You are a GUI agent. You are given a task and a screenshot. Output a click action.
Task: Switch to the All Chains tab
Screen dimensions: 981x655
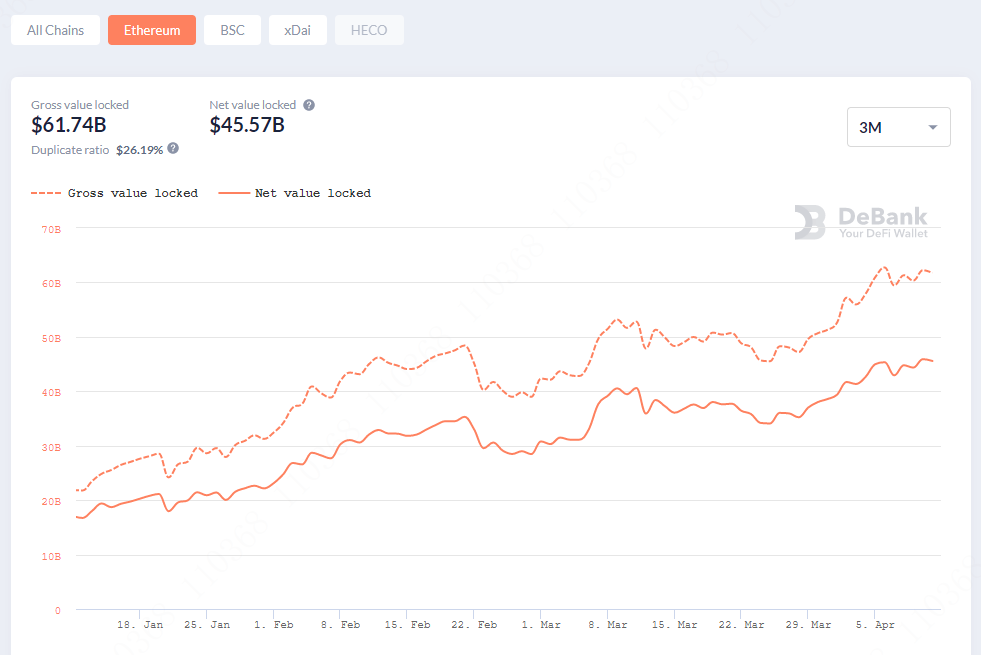click(x=55, y=30)
